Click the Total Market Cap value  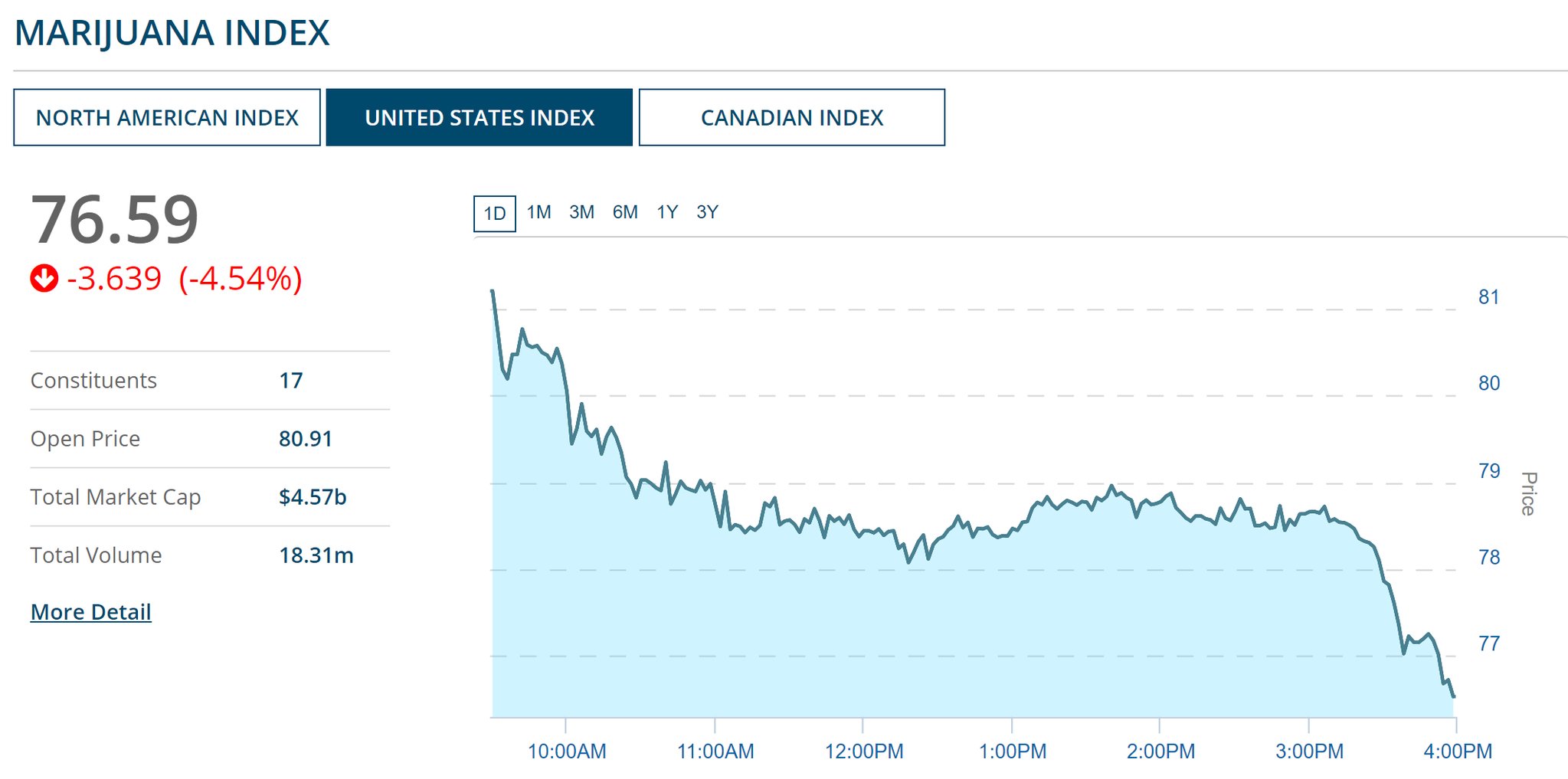point(313,497)
